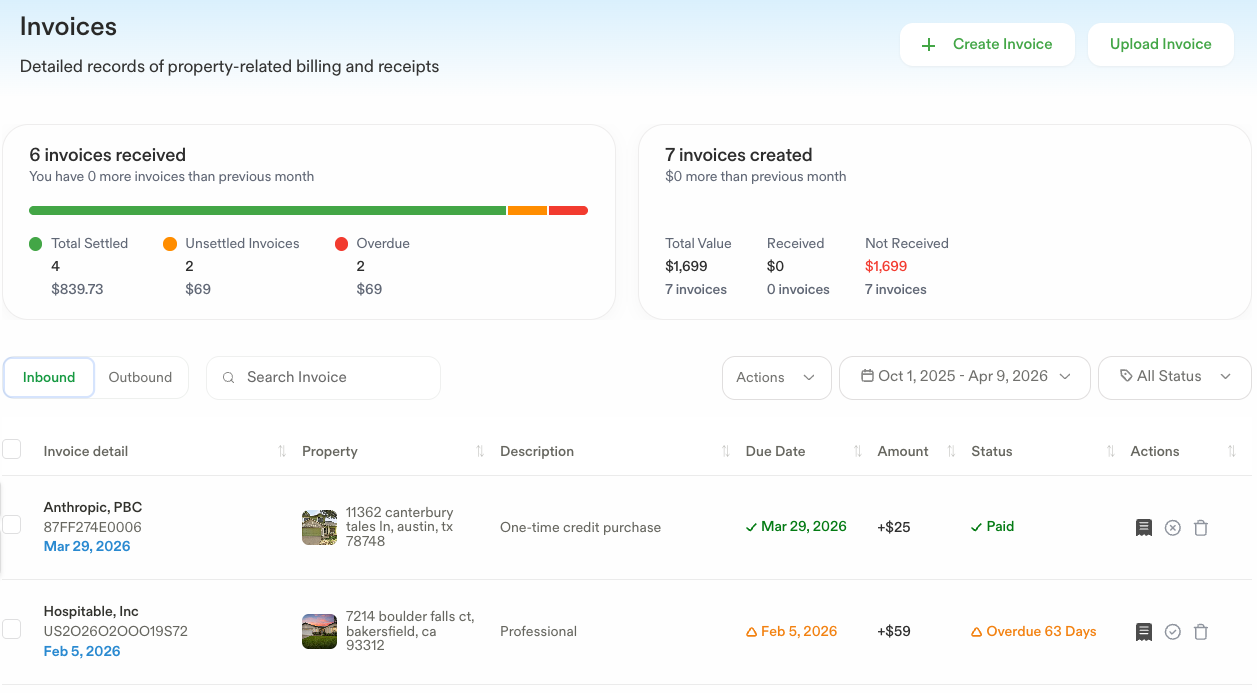Click the Professional description cell
Screen dimensions: 1257x693
538,632
